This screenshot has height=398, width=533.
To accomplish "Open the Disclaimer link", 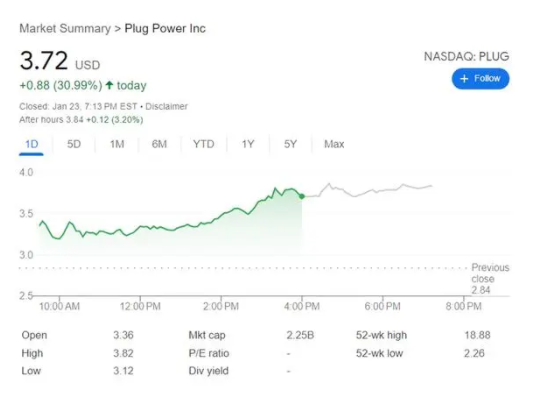I will tap(166, 106).
